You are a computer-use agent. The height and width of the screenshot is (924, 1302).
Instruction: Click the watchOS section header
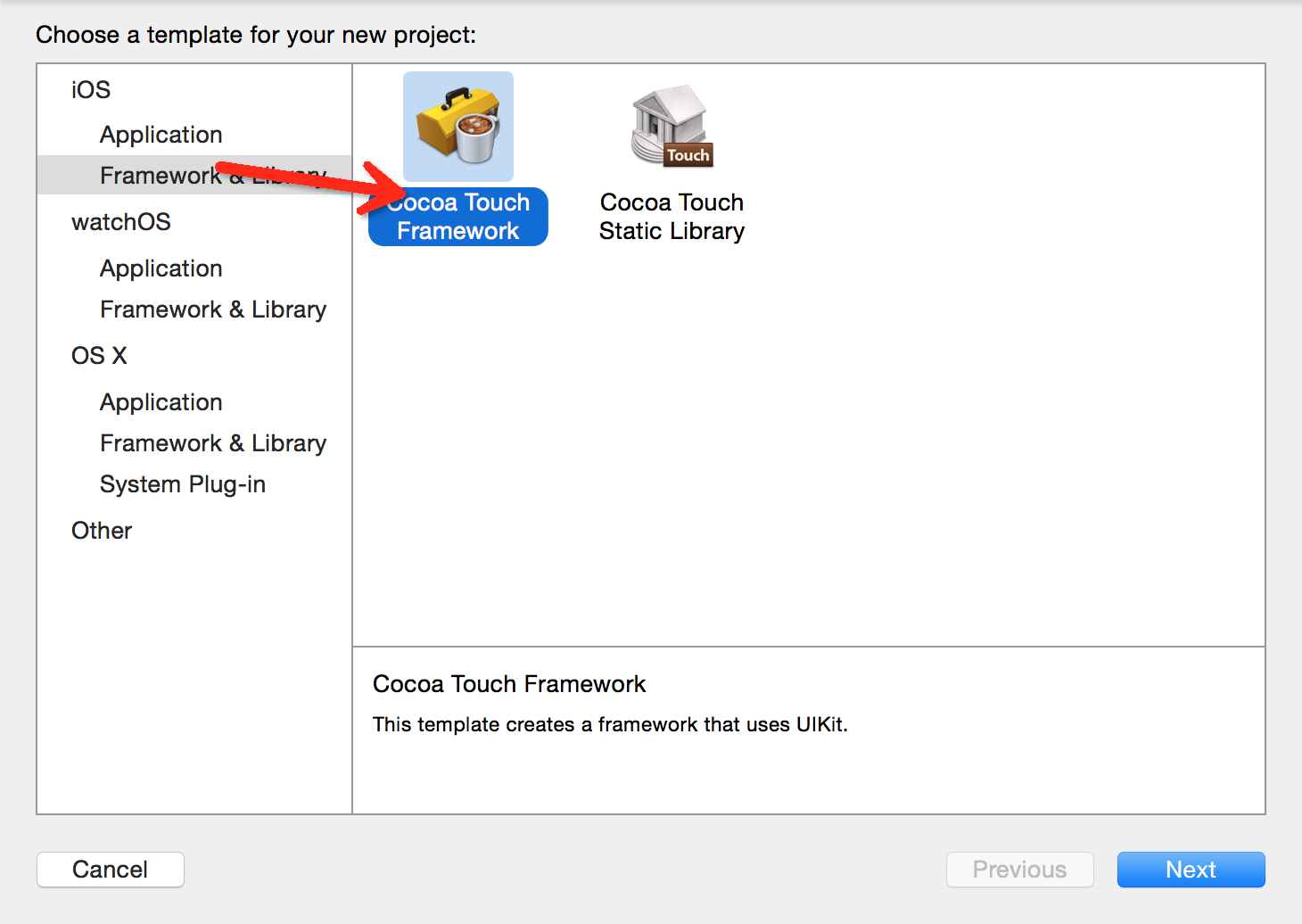click(x=121, y=222)
